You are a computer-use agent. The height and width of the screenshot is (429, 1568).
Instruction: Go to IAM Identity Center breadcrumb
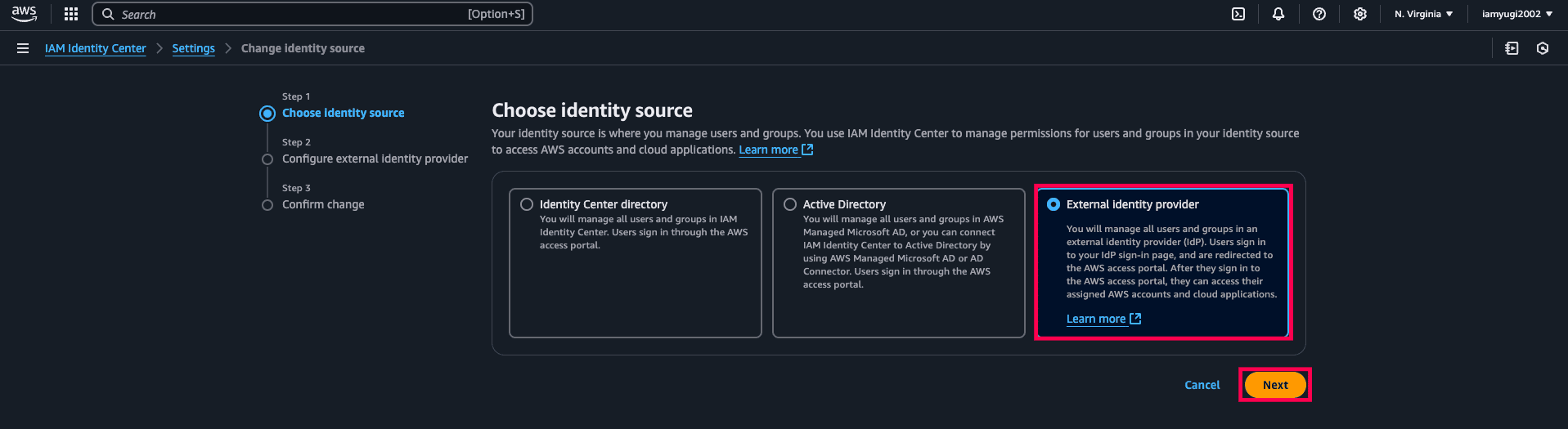pyautogui.click(x=95, y=48)
